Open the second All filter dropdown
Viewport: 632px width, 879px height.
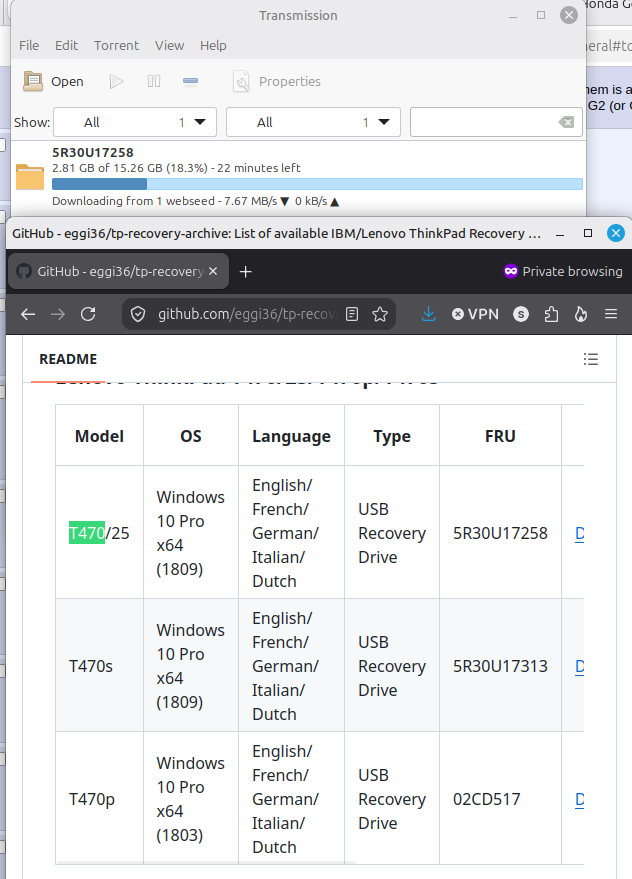click(x=313, y=122)
